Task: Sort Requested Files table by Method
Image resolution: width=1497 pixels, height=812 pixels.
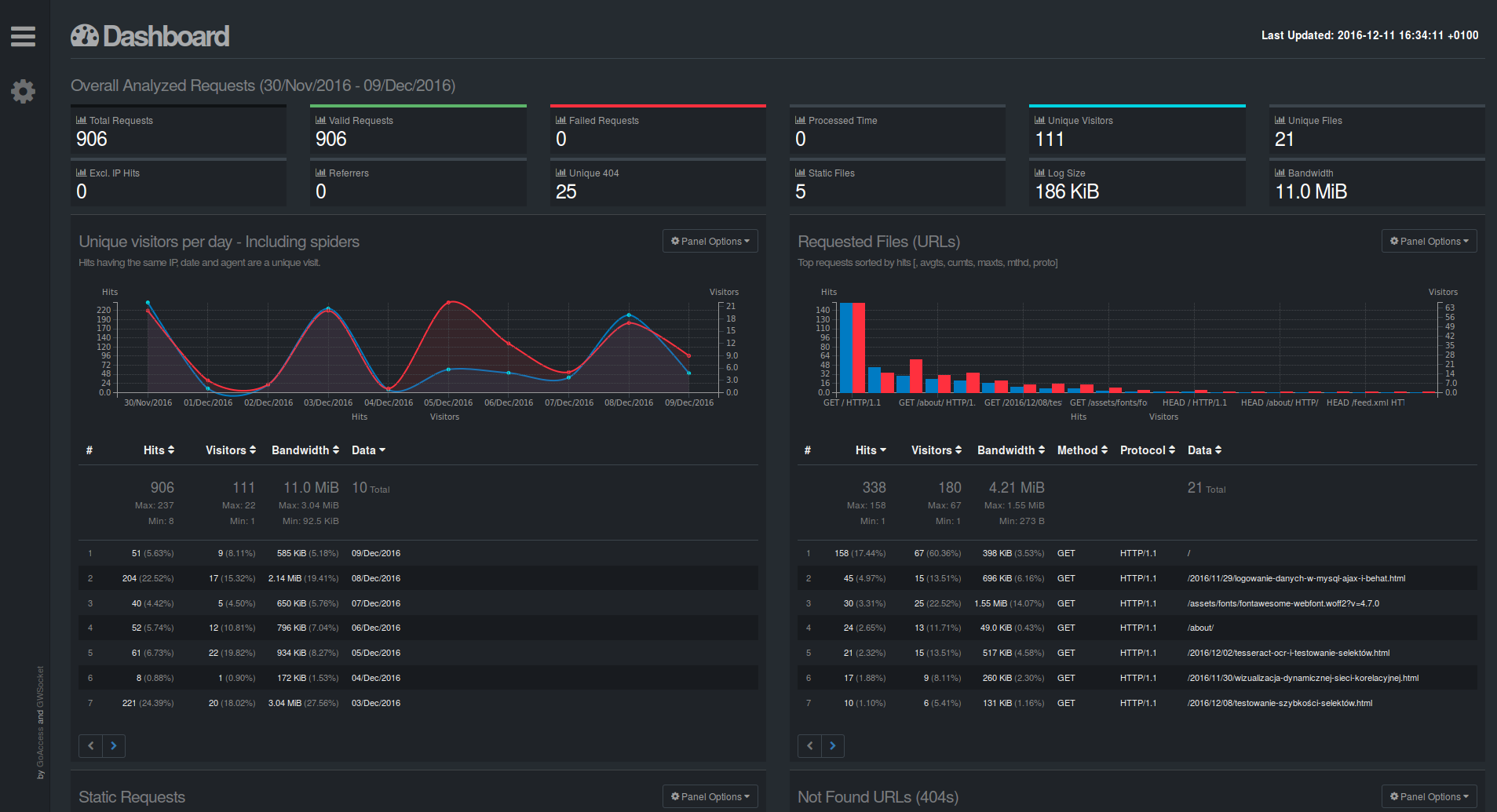Action: coord(1083,450)
